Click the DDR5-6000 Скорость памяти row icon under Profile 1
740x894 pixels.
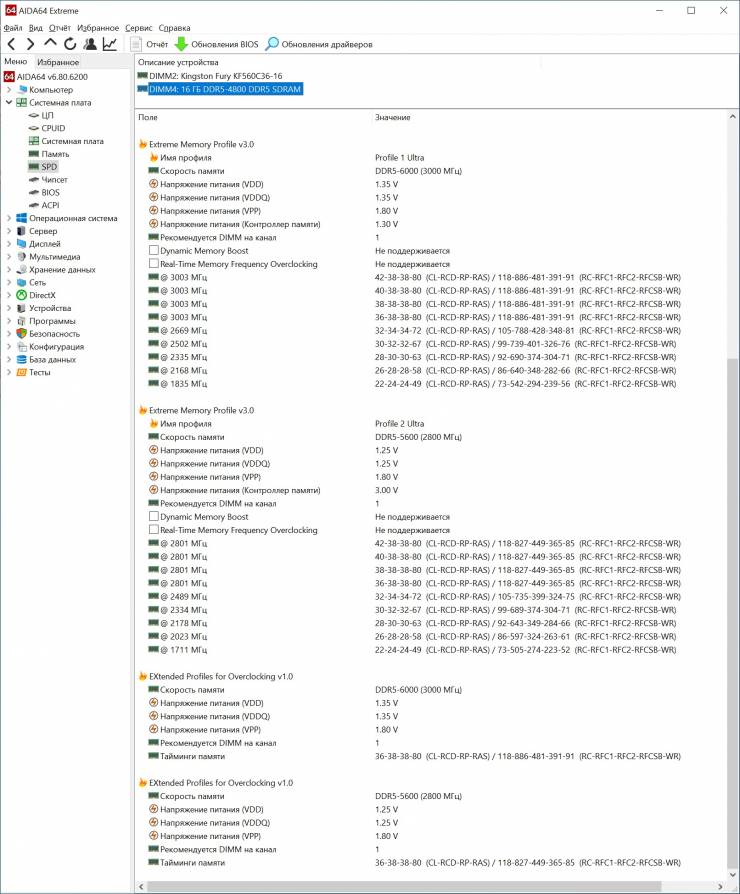pyautogui.click(x=153, y=170)
